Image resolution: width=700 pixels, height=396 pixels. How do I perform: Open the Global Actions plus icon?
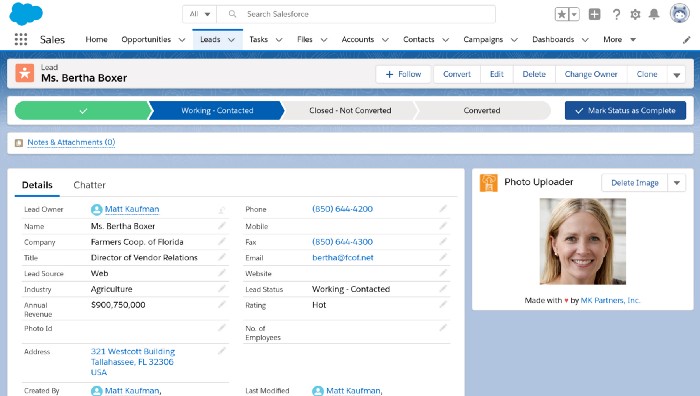point(594,14)
